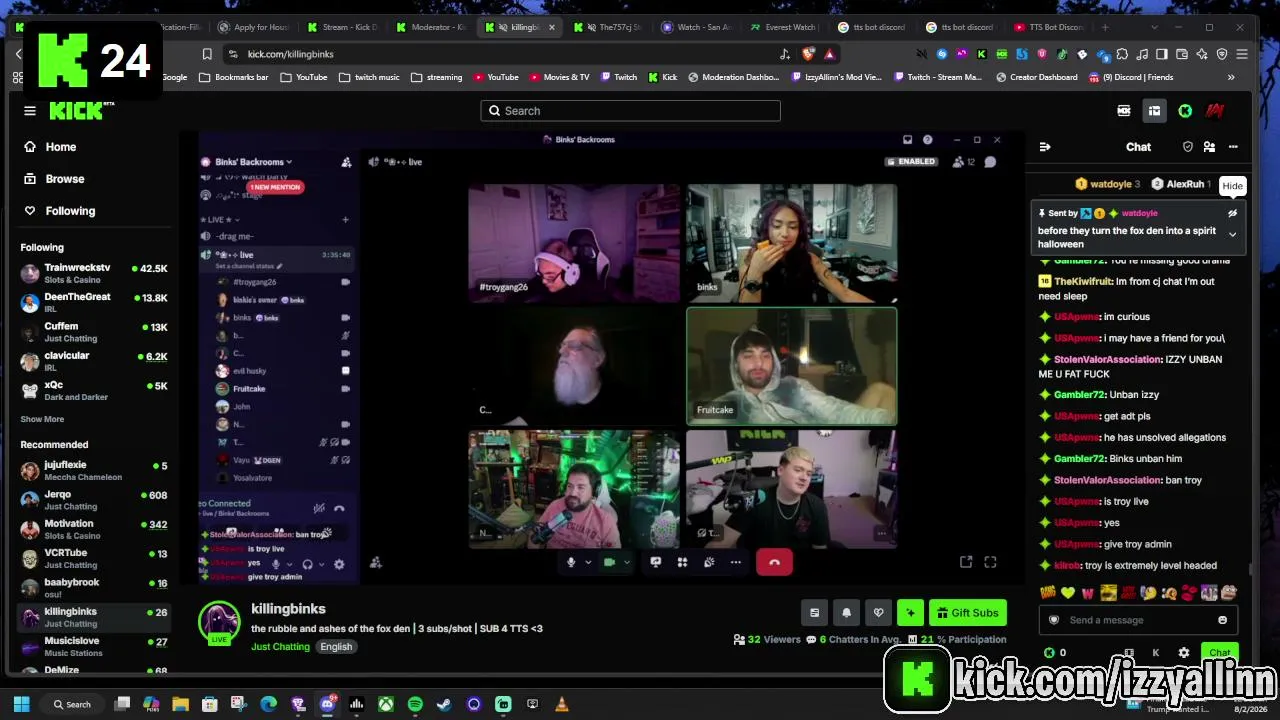Image resolution: width=1280 pixels, height=720 pixels.
Task: Toggle camera in Discord call controls
Action: coord(609,562)
